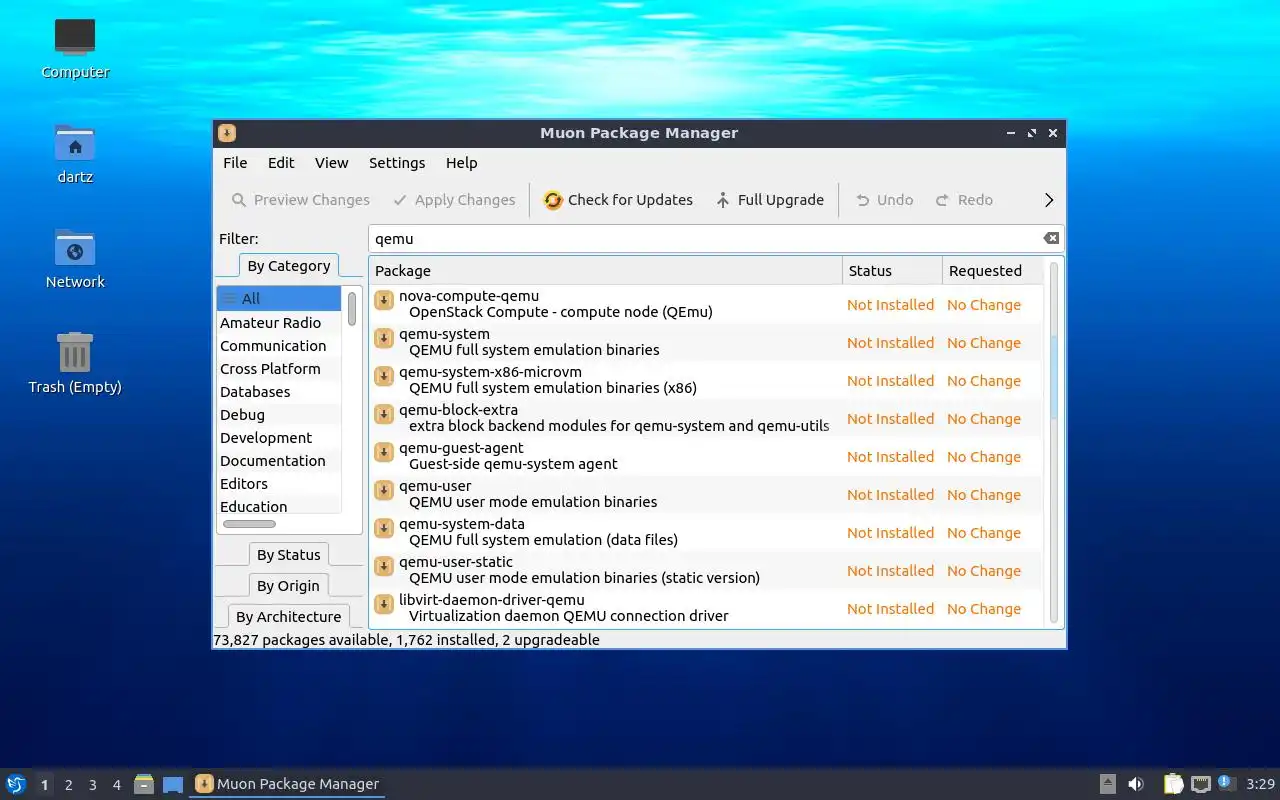
Task: Click the Muon icon in the title bar
Action: click(x=227, y=133)
